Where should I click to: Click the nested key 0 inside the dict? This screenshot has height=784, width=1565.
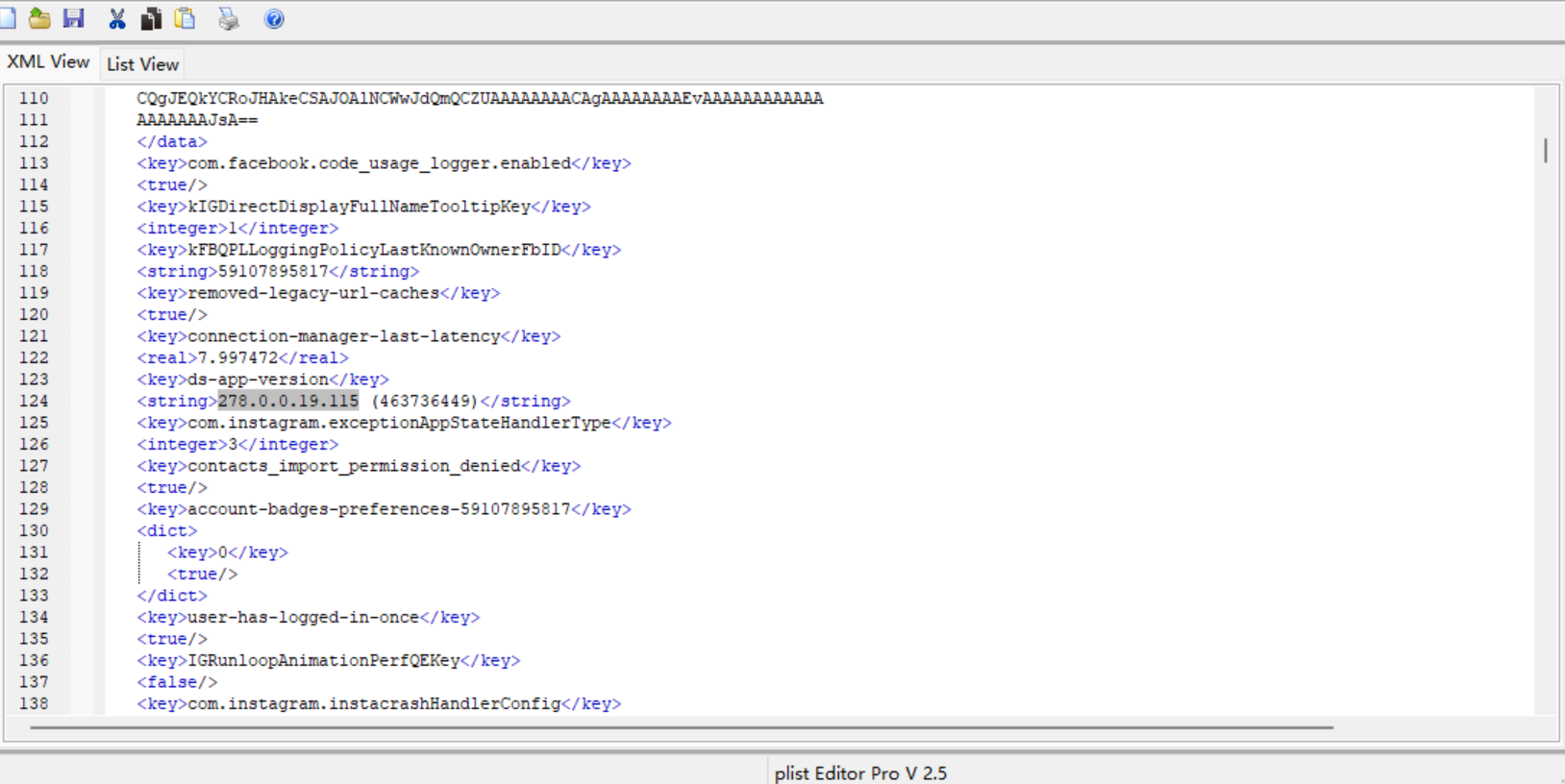(227, 552)
